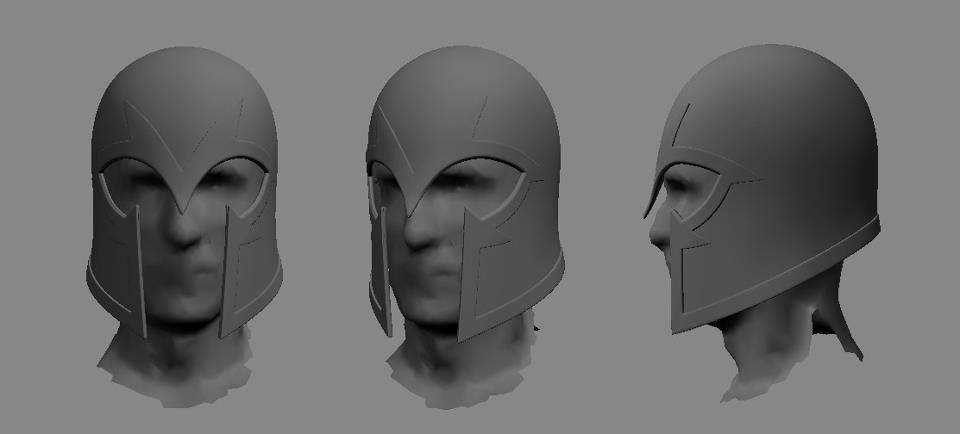The image size is (960, 434).
Task: Select the side-profile helmet model
Action: click(762, 189)
